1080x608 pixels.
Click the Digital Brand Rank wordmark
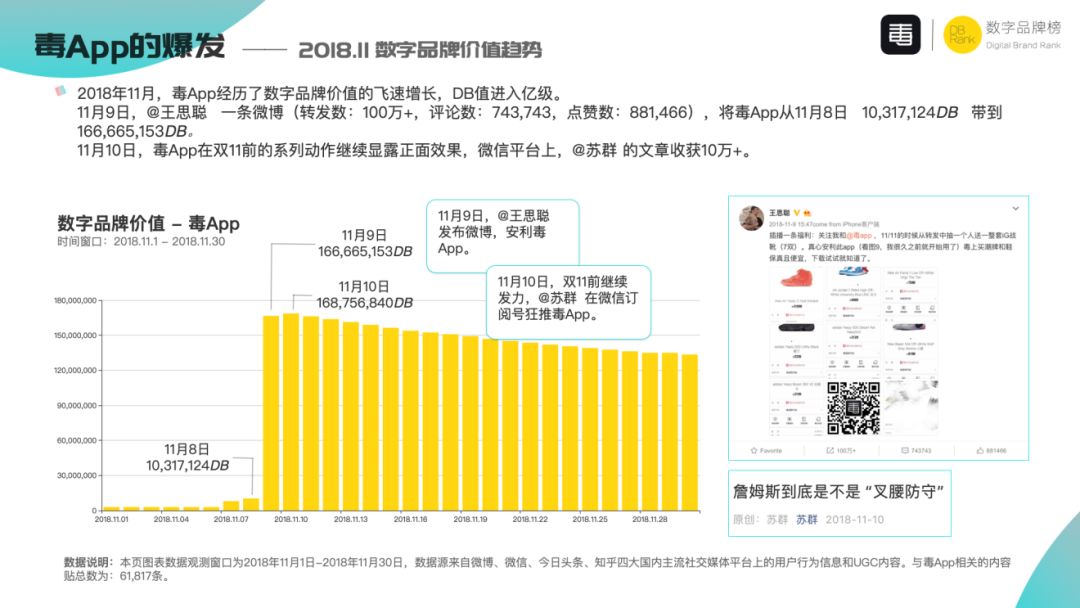point(1023,45)
